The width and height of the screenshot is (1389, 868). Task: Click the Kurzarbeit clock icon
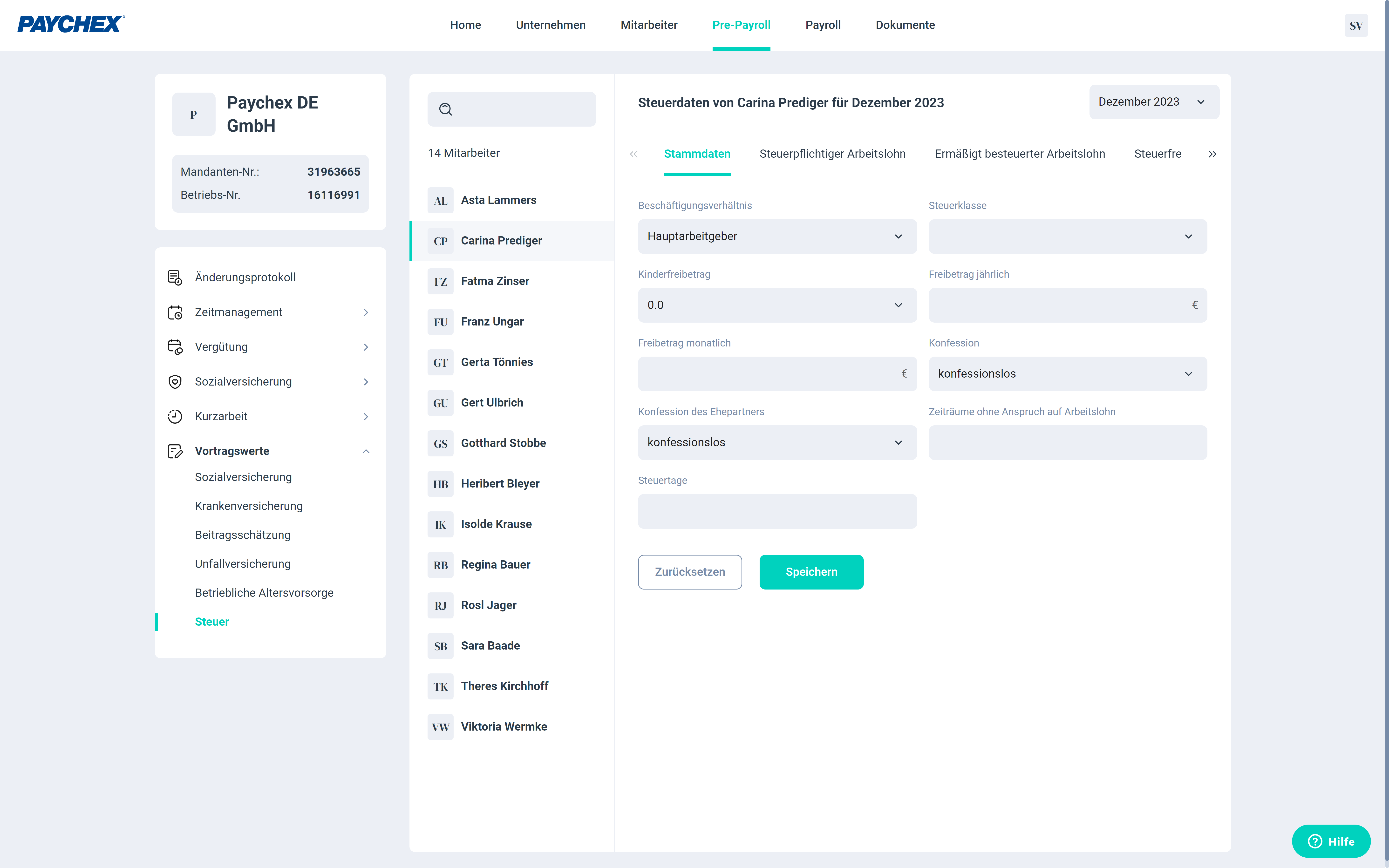(175, 416)
